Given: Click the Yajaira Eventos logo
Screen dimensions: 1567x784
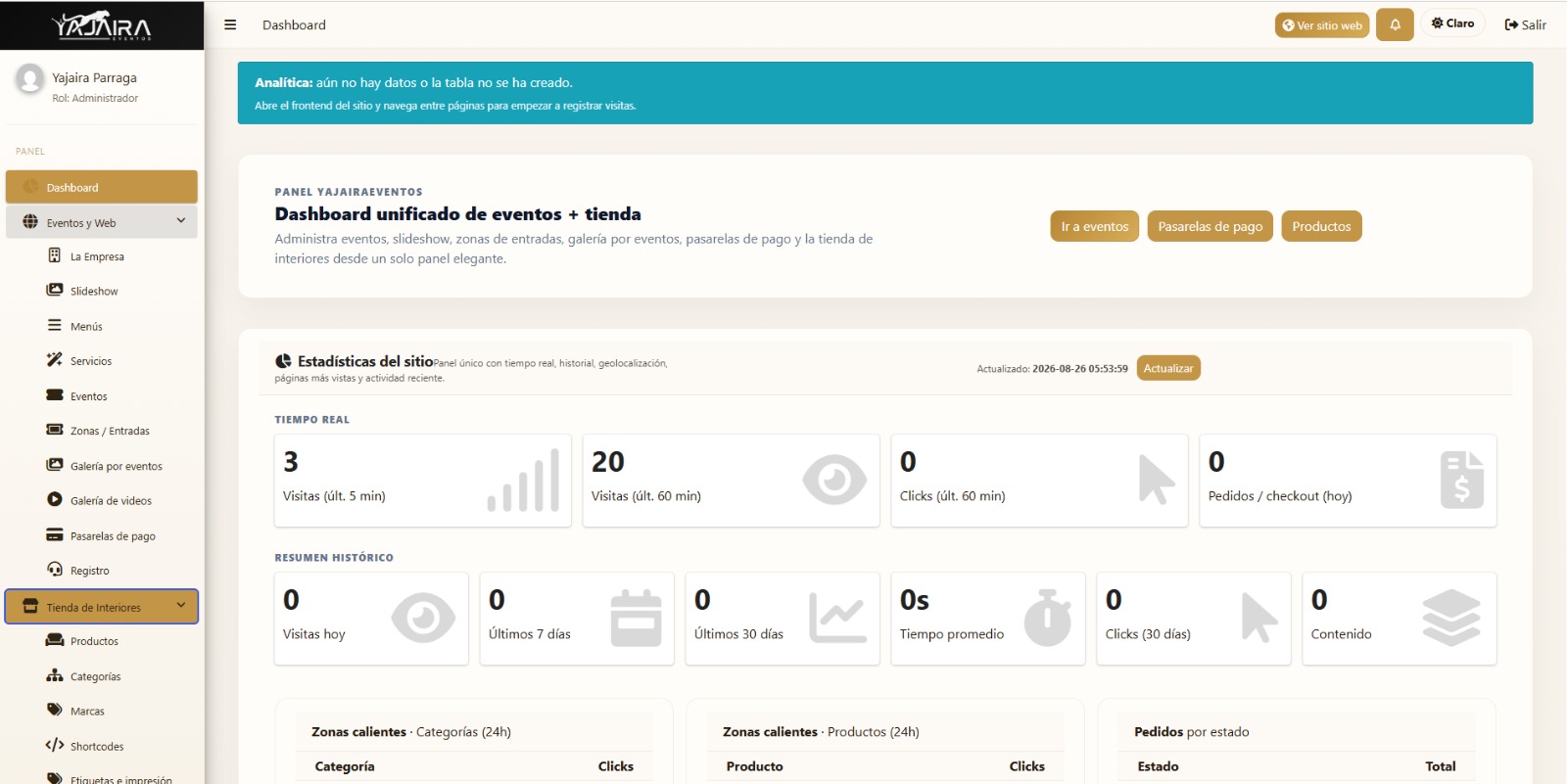Looking at the screenshot, I should click(x=102, y=25).
